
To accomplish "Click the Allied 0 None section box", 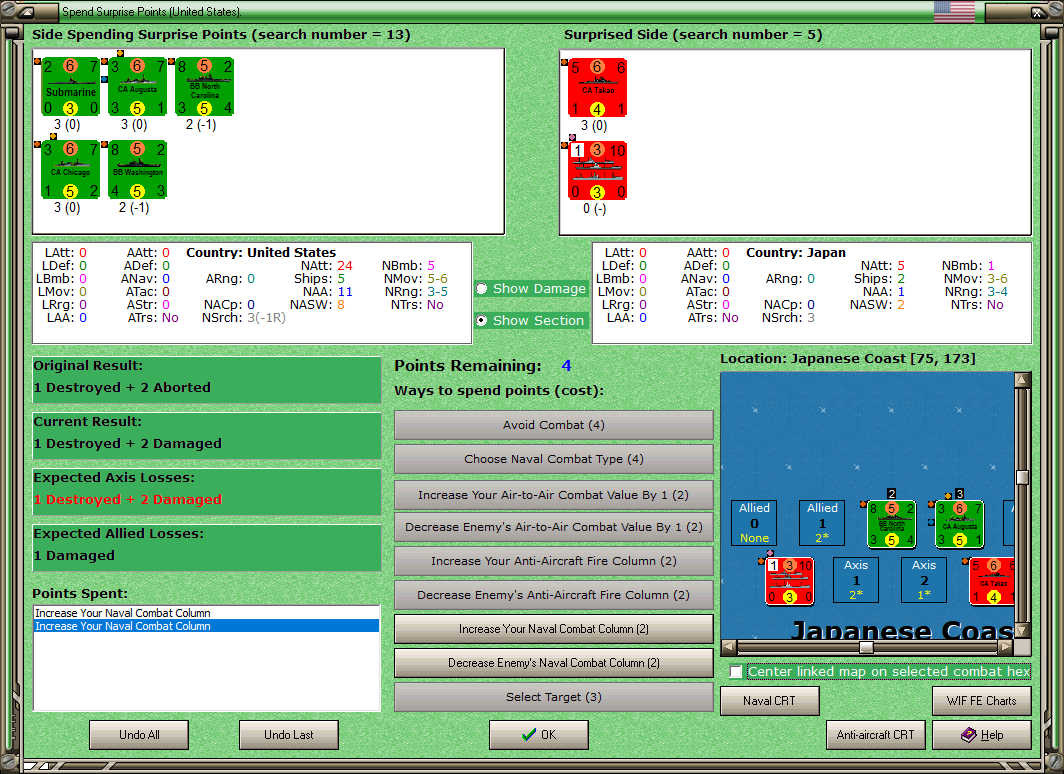I will tap(754, 523).
